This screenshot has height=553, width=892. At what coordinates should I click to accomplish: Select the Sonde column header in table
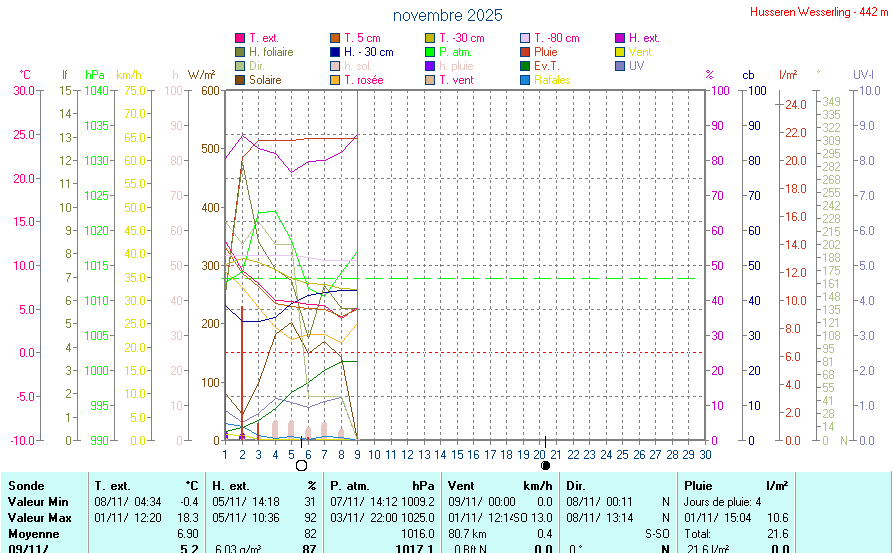26,485
